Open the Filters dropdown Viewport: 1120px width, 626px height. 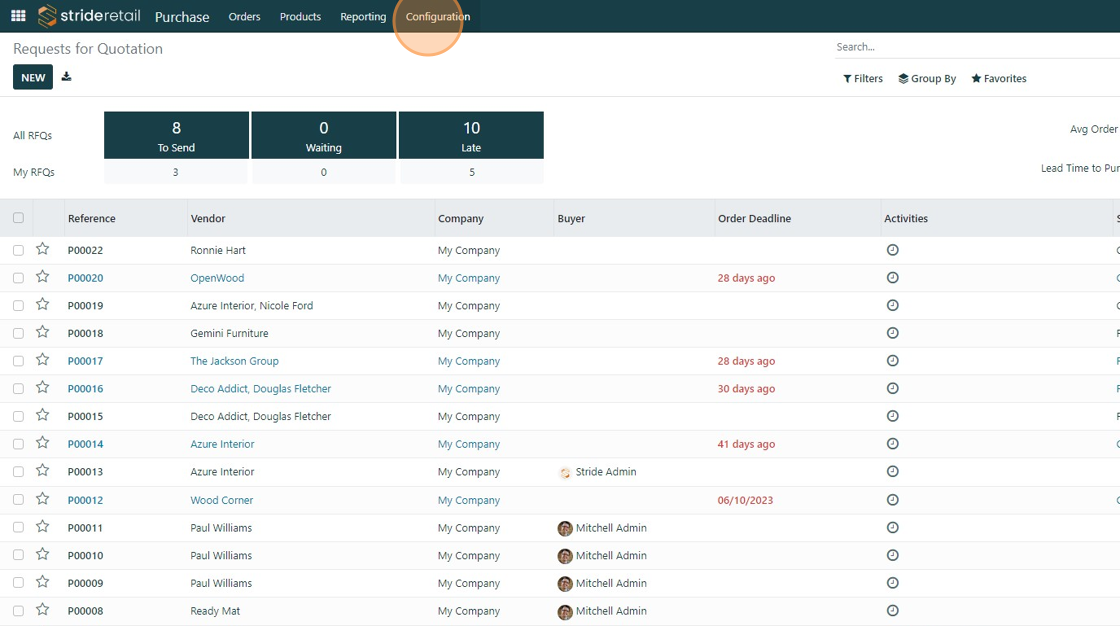click(x=863, y=79)
